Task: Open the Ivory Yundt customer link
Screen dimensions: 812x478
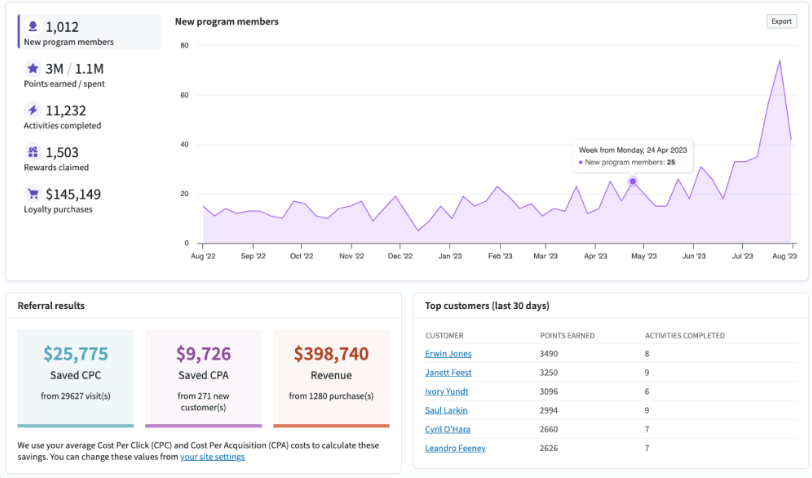Action: tap(446, 392)
